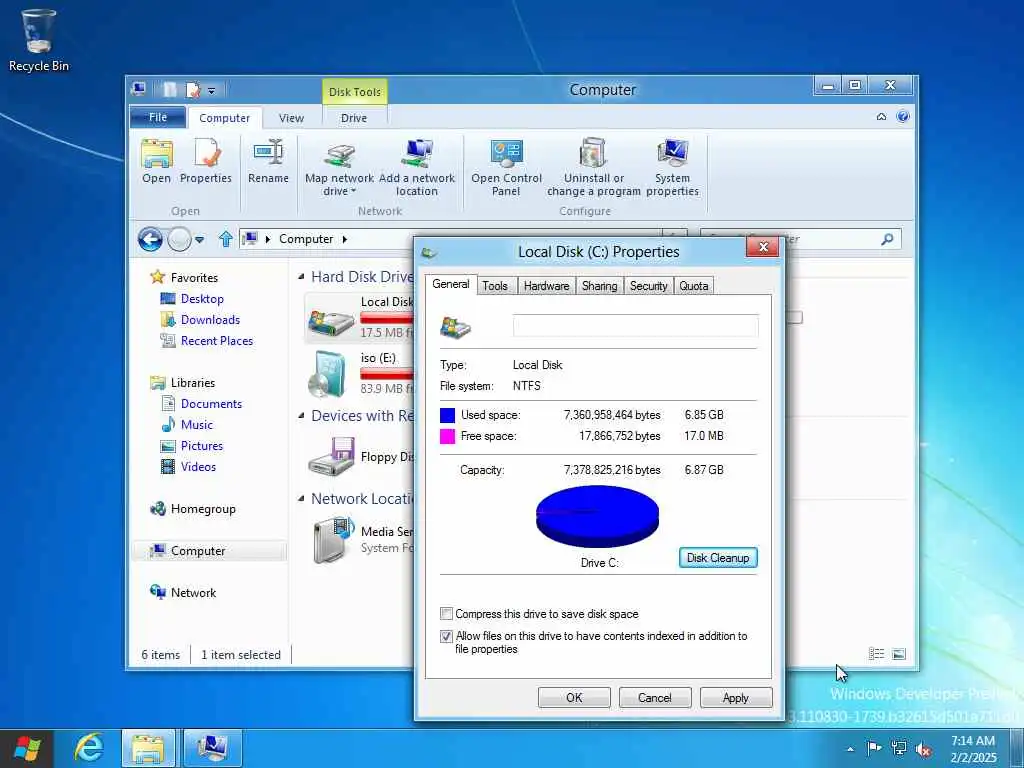1024x768 pixels.
Task: Click the Action Center flag tray icon
Action: (x=874, y=748)
